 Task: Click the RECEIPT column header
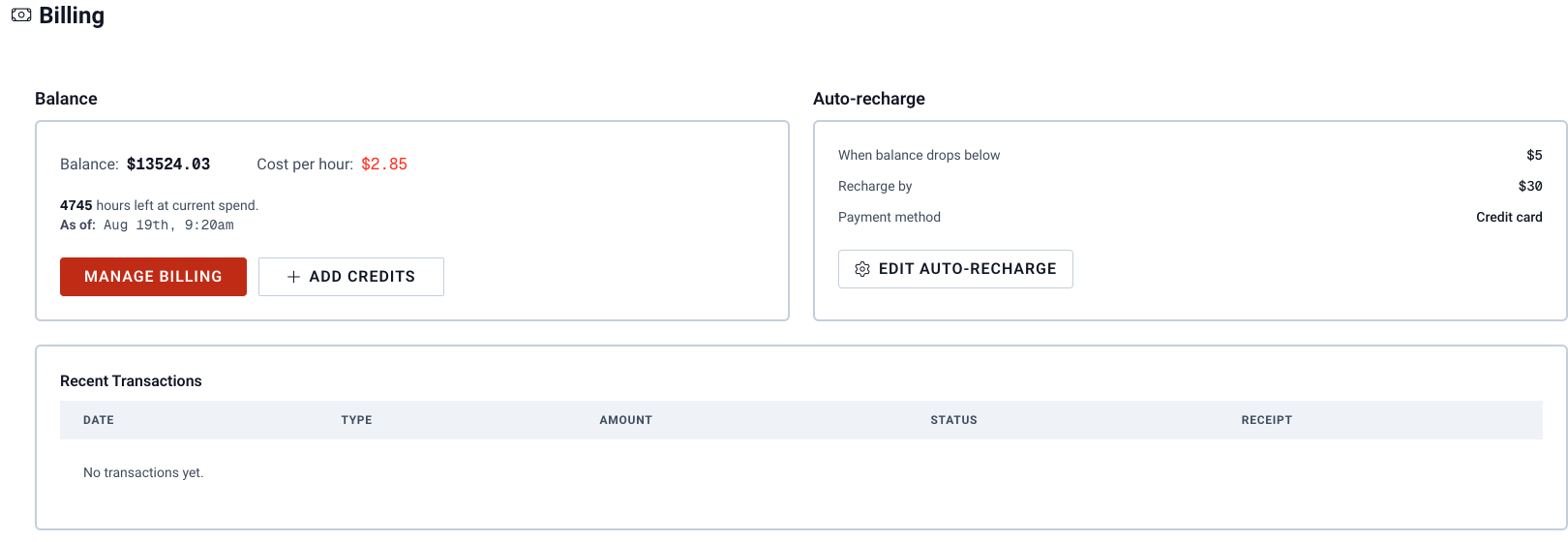pos(1267,420)
